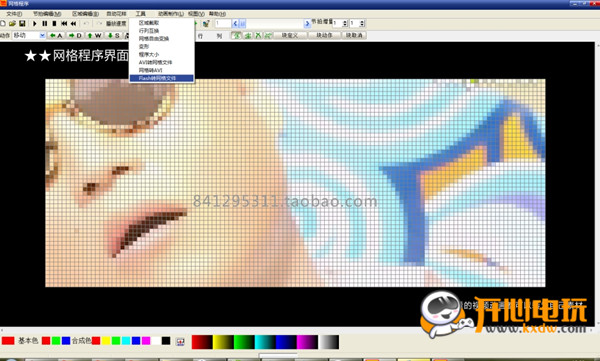Click the move left A arrow button
Screen dimensions: 600x361
[57, 35]
